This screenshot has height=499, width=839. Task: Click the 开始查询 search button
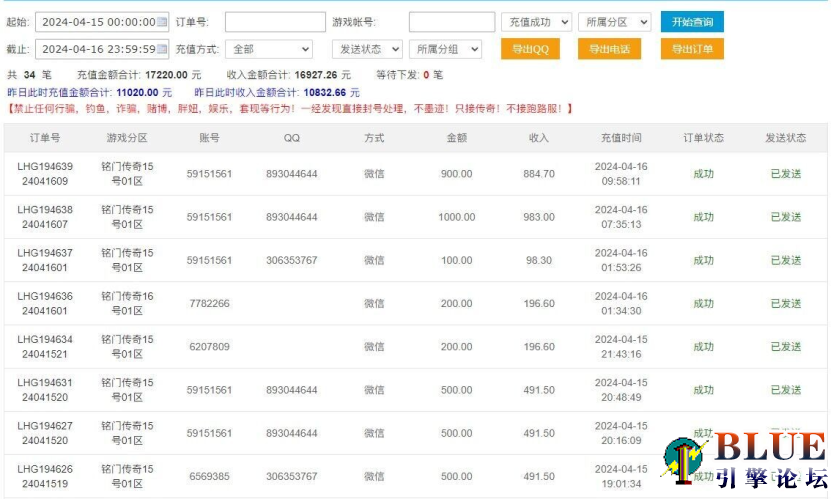(693, 22)
